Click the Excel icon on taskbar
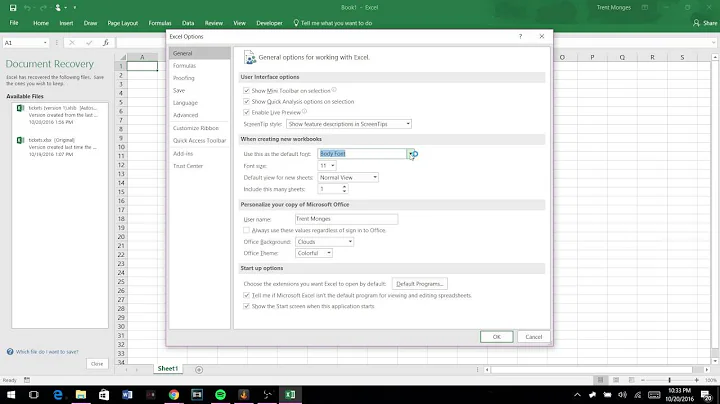This screenshot has height=404, width=720. [x=290, y=394]
